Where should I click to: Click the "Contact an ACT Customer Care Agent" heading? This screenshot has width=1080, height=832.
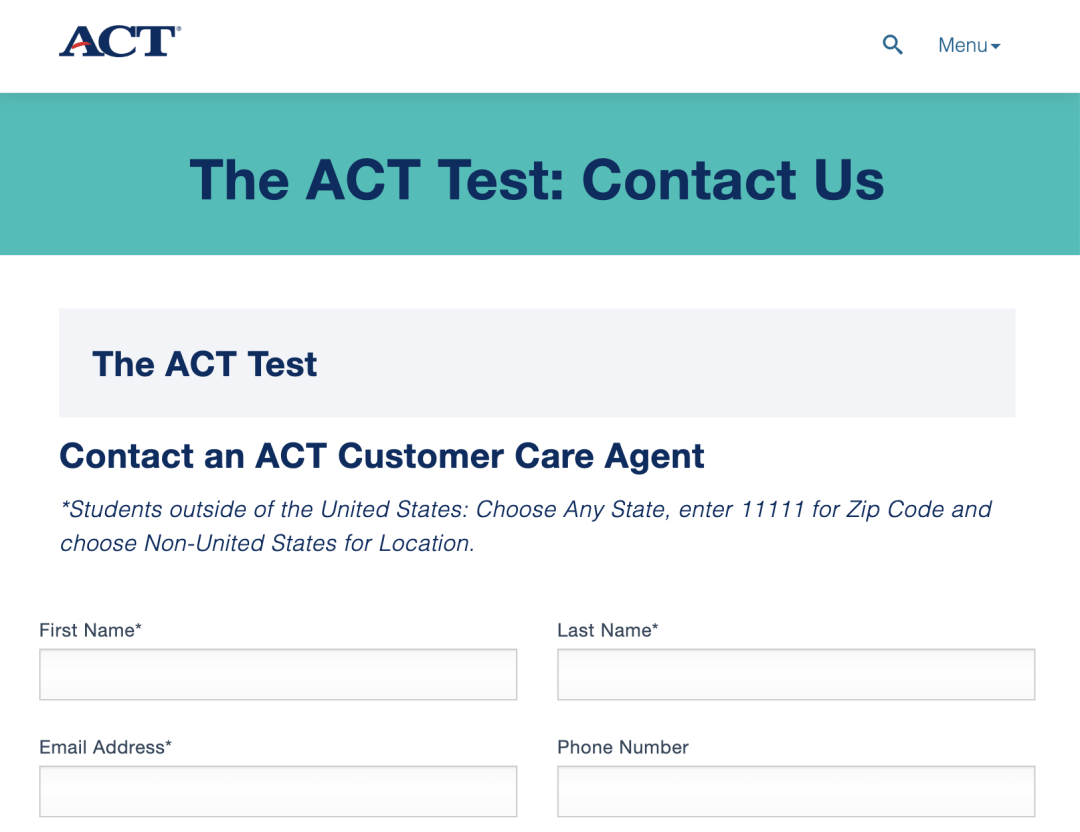[382, 457]
